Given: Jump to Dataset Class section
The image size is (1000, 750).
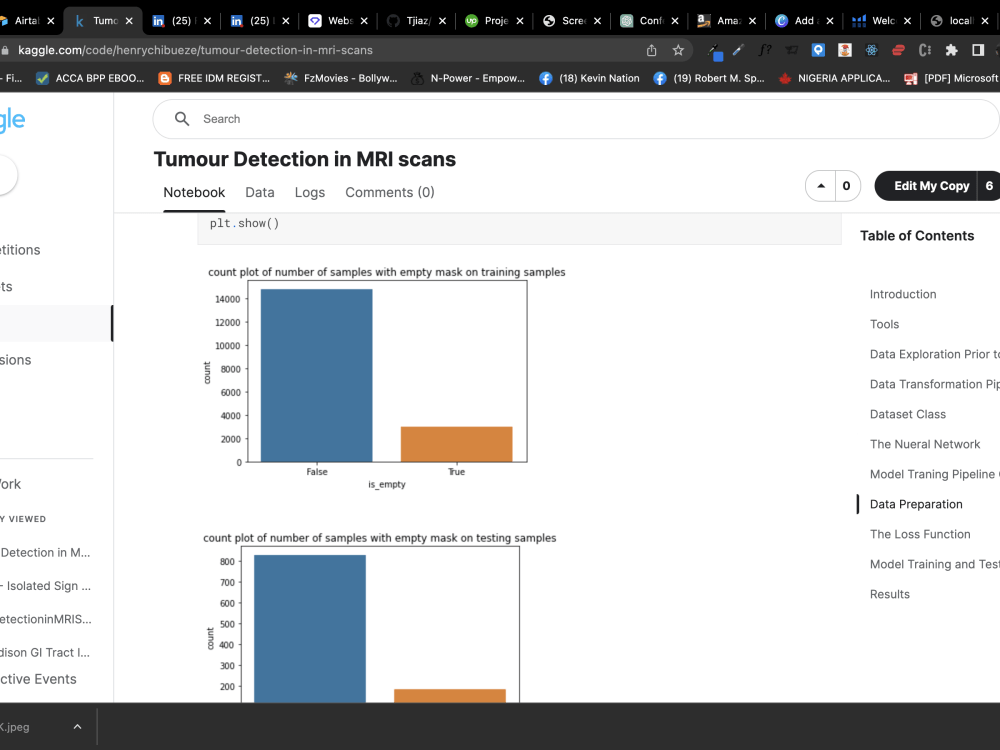Looking at the screenshot, I should [908, 414].
